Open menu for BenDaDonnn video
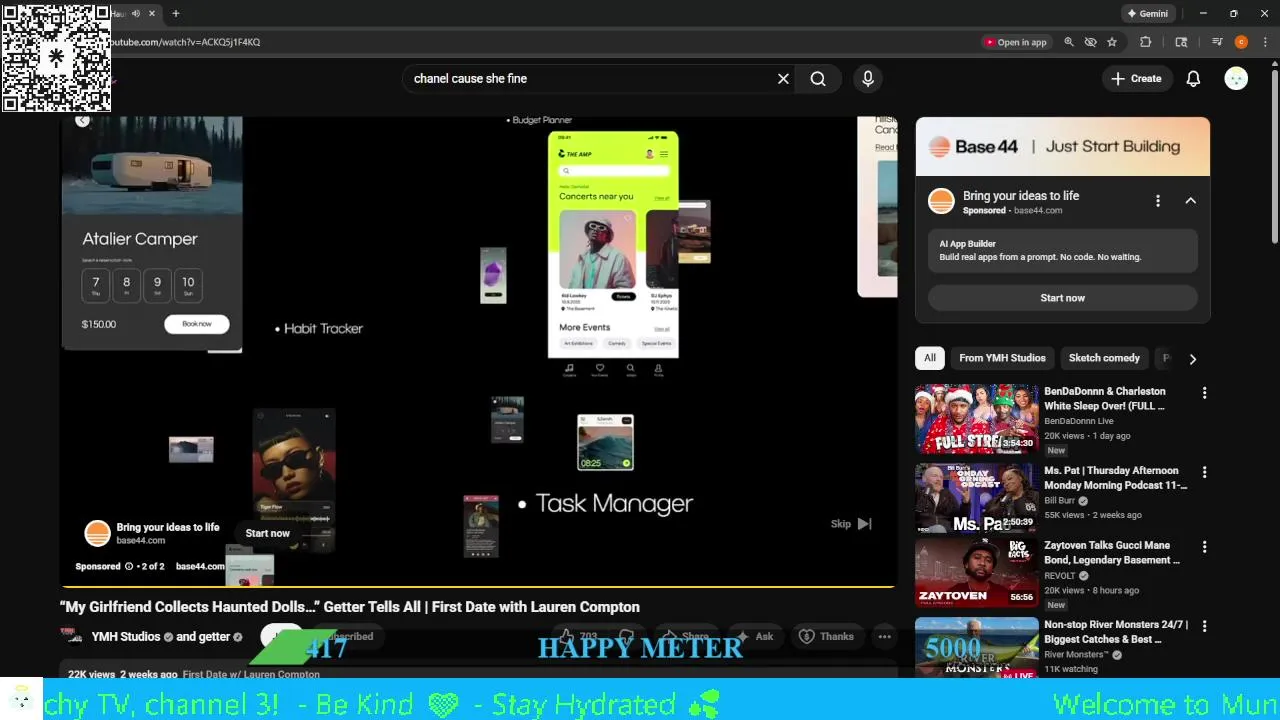1280x720 pixels. point(1204,393)
